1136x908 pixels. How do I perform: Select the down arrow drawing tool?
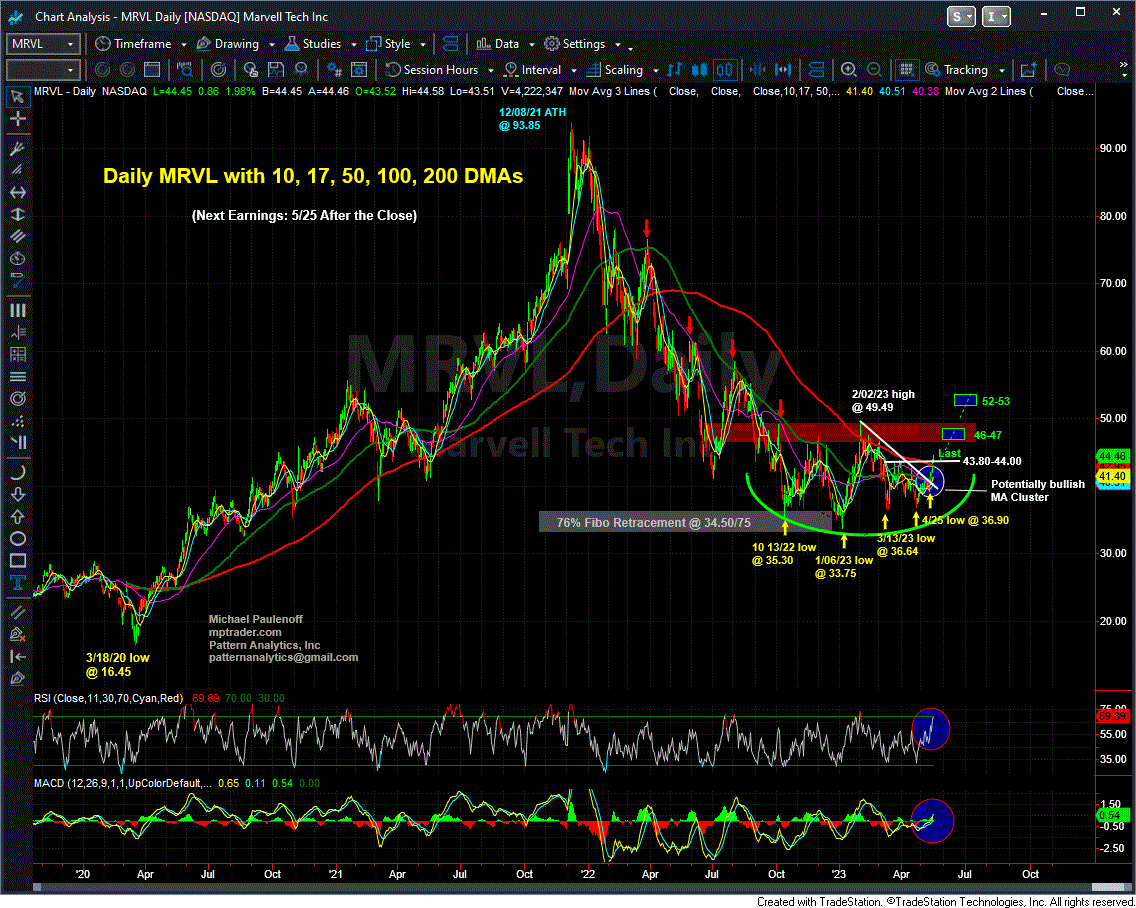click(17, 494)
